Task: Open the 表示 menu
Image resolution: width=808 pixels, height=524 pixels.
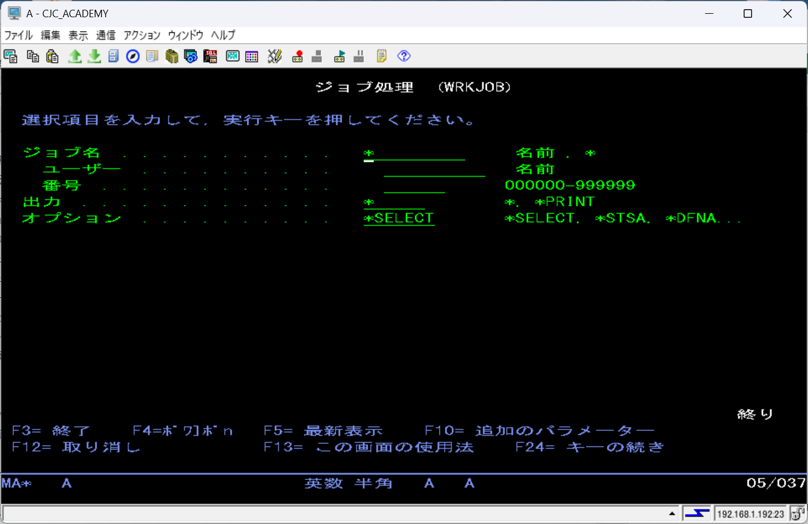Action: (78, 35)
